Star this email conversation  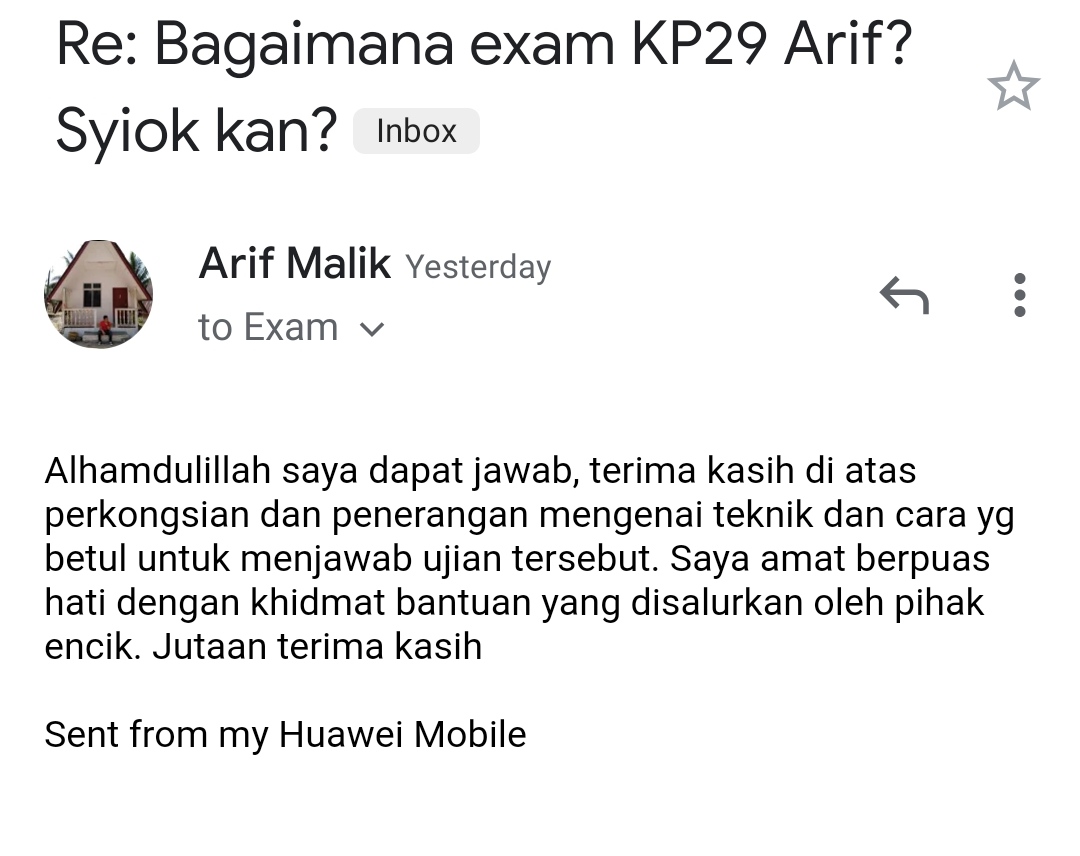point(1013,86)
